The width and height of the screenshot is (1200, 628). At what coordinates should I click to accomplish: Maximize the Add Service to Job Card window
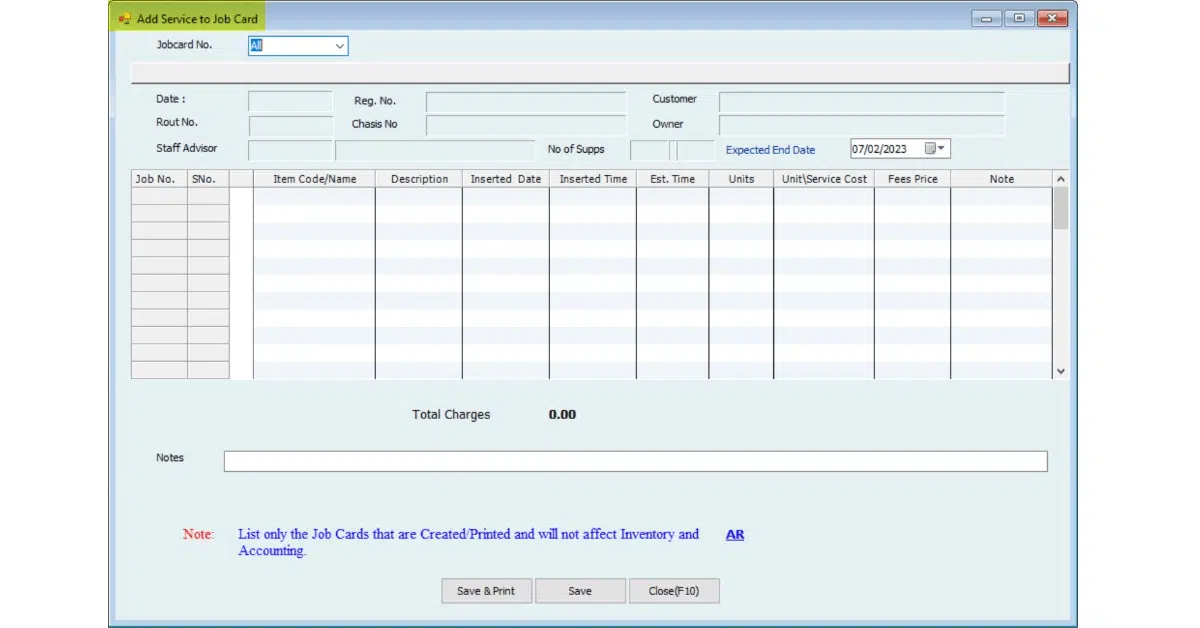[x=1019, y=18]
